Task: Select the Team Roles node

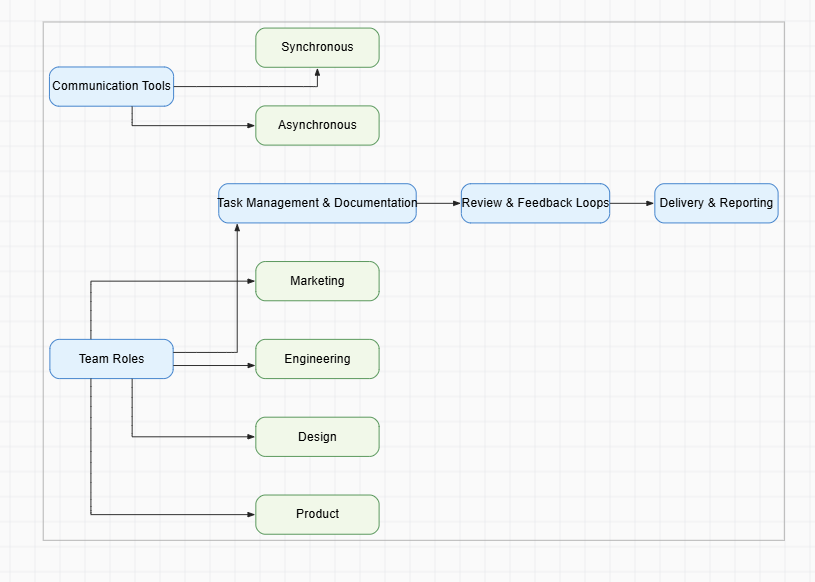Action: coord(111,358)
